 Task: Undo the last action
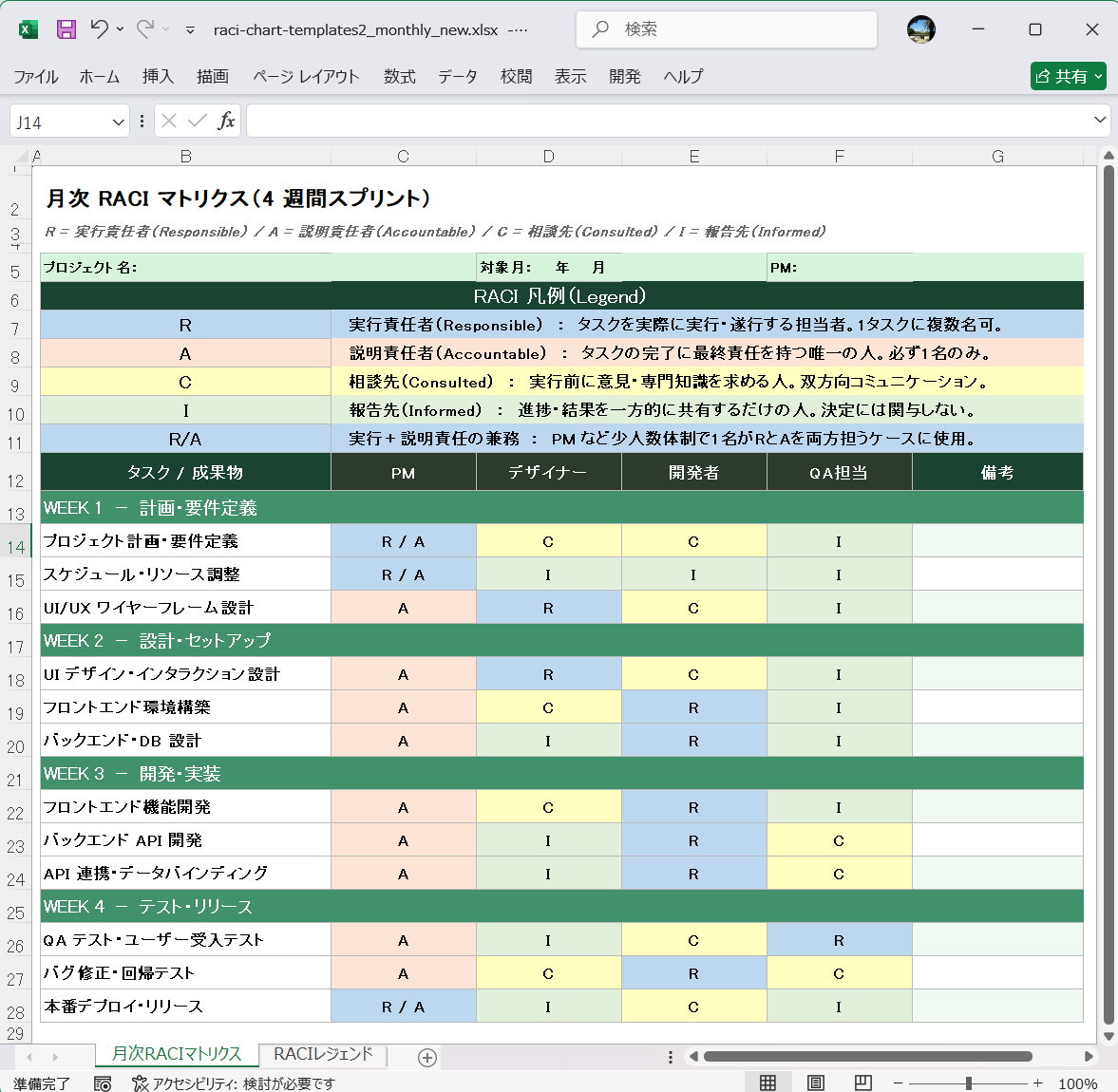pos(99,29)
